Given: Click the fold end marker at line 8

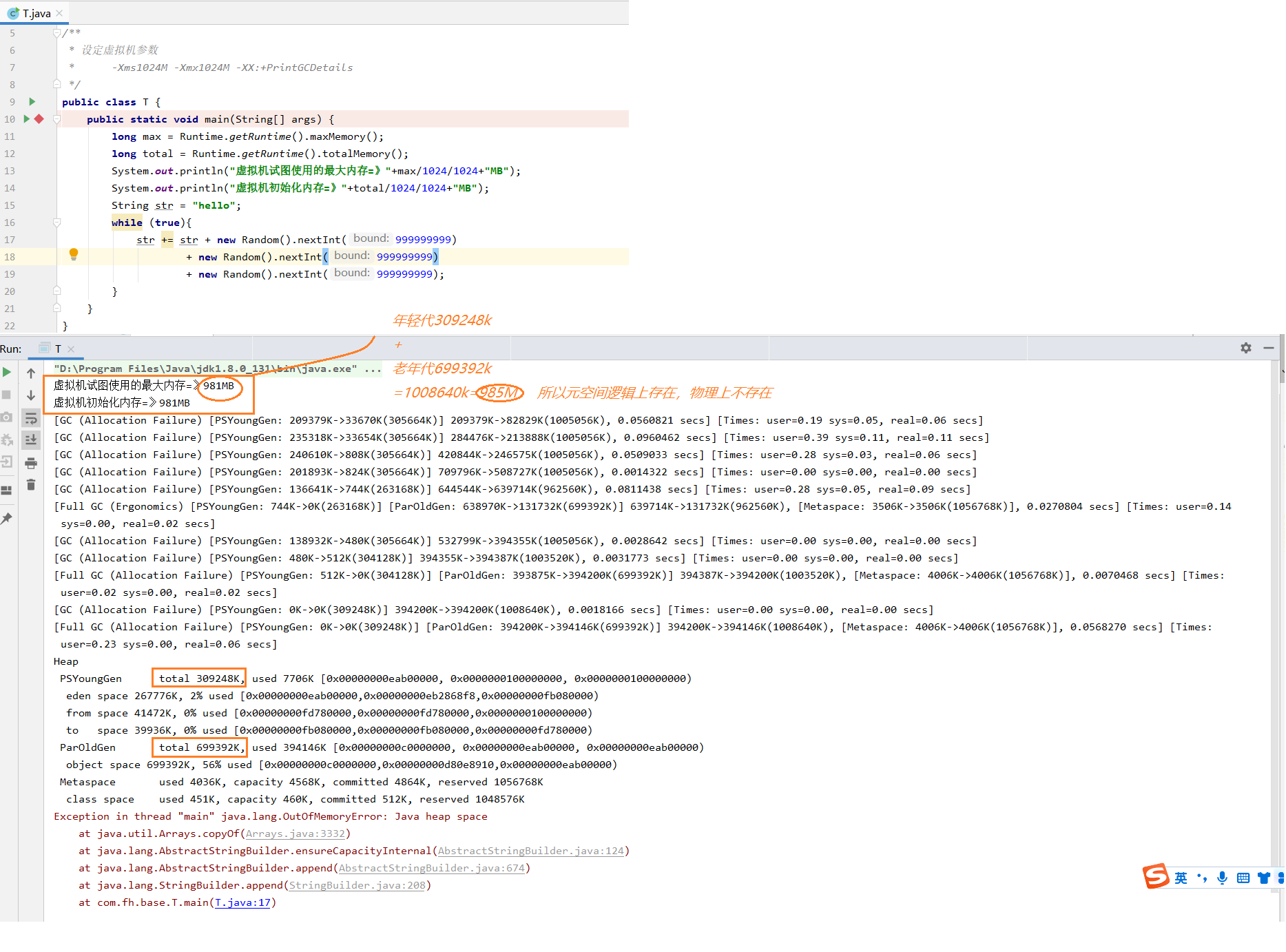Looking at the screenshot, I should coord(57,84).
